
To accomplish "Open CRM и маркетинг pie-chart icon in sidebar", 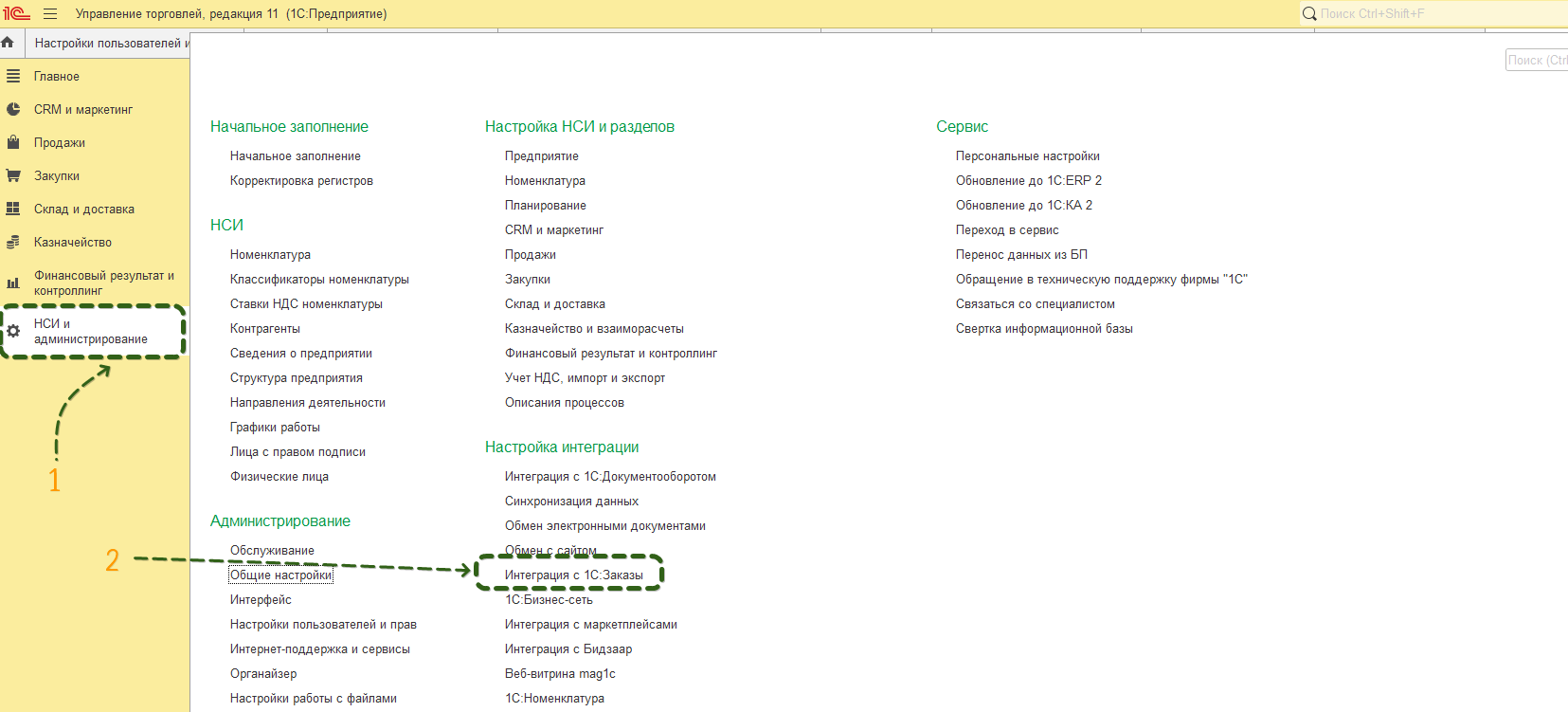I will 13,109.
